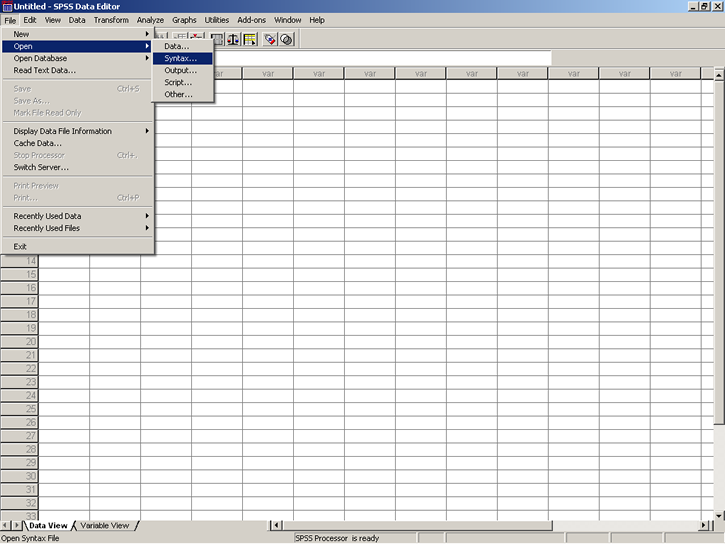
Task: Choose Data... from the Open submenu
Action: 183,46
